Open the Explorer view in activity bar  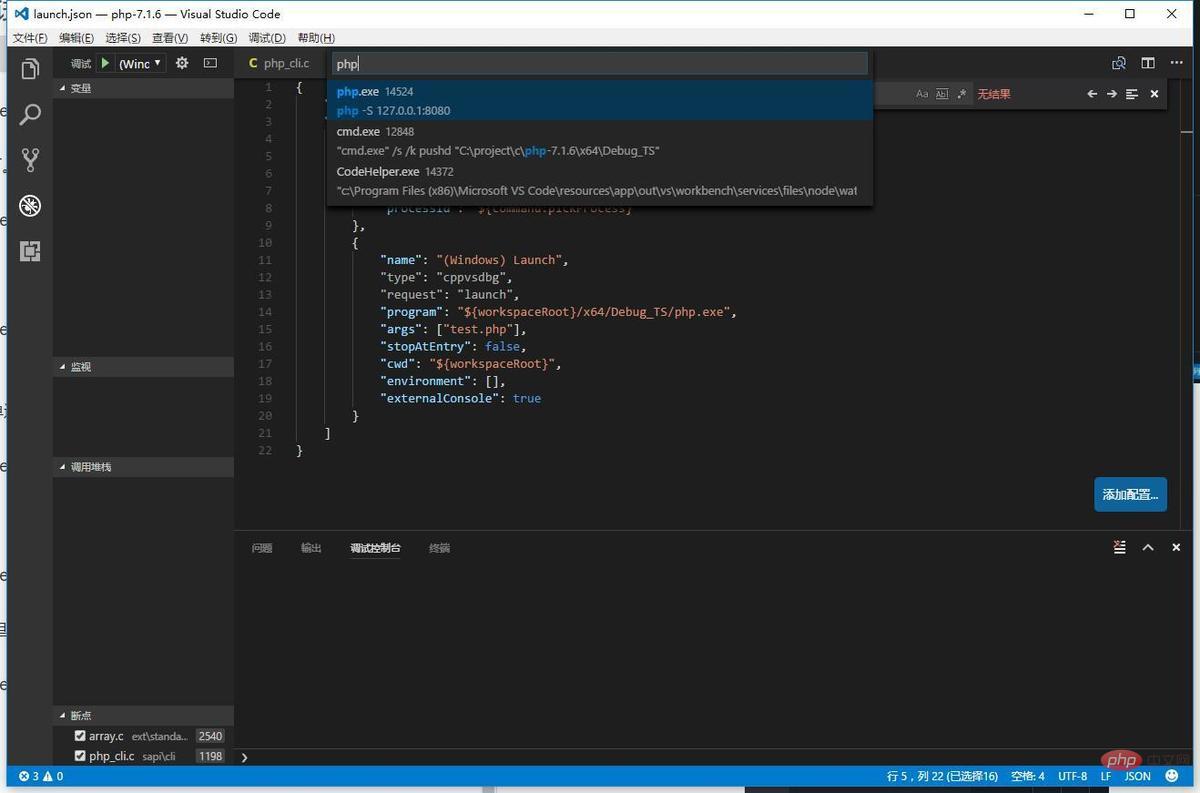point(30,69)
